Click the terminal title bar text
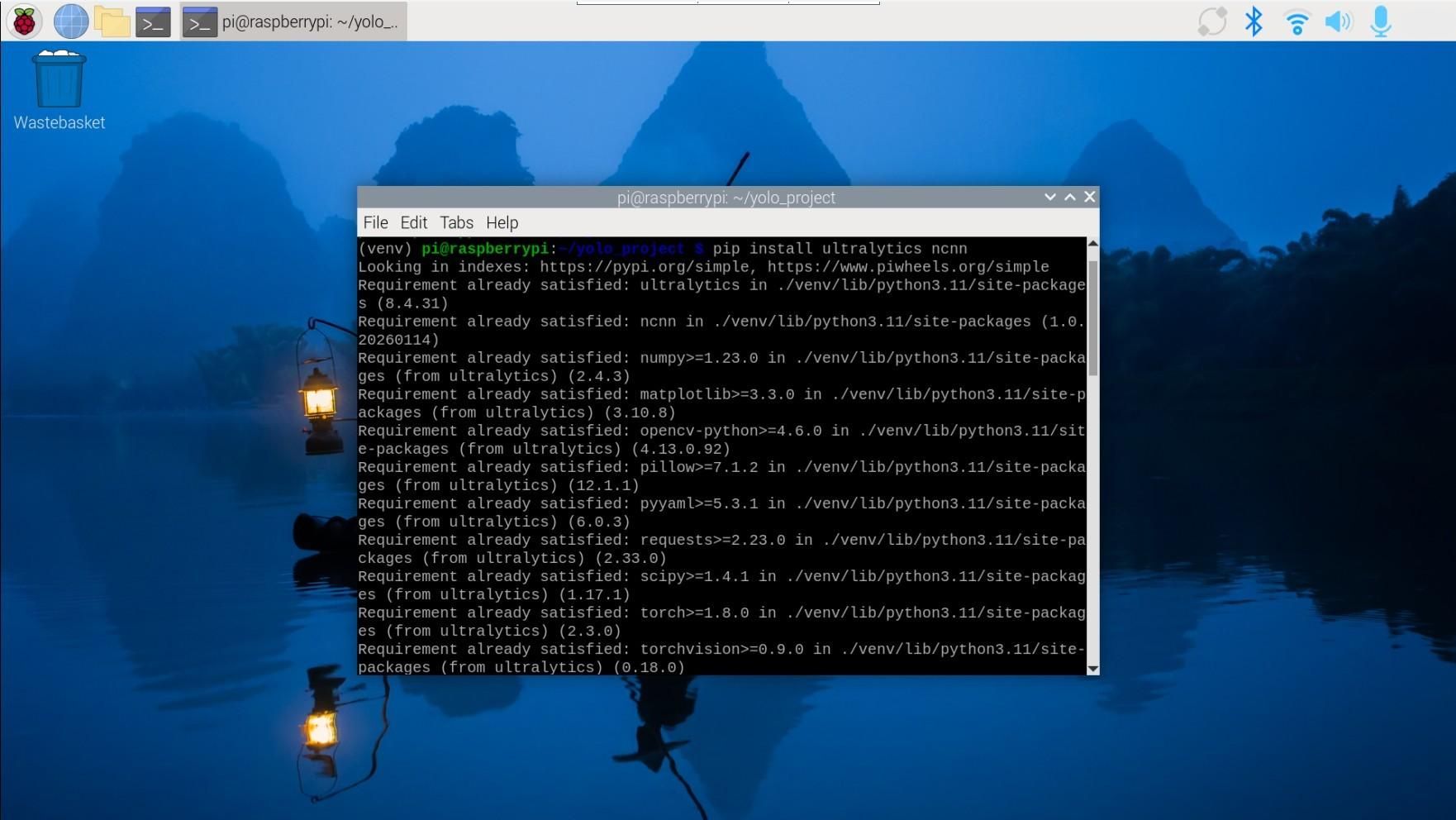The image size is (1456, 820). pos(726,198)
